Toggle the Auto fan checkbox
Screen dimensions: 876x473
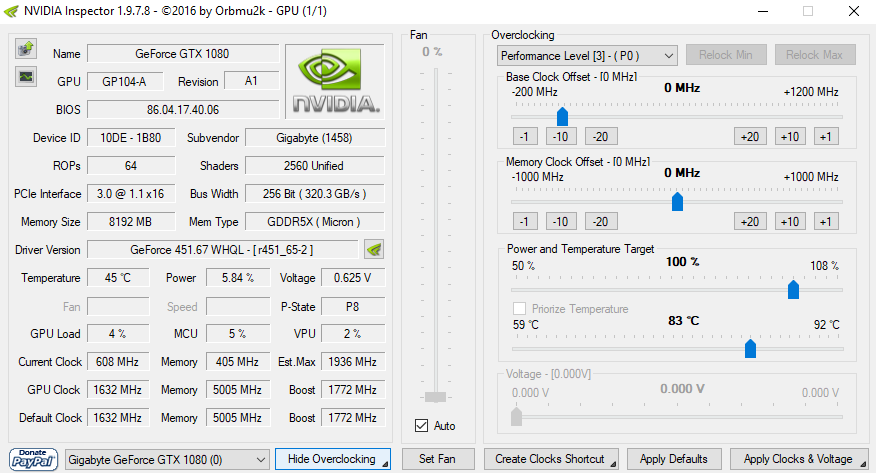(x=422, y=426)
